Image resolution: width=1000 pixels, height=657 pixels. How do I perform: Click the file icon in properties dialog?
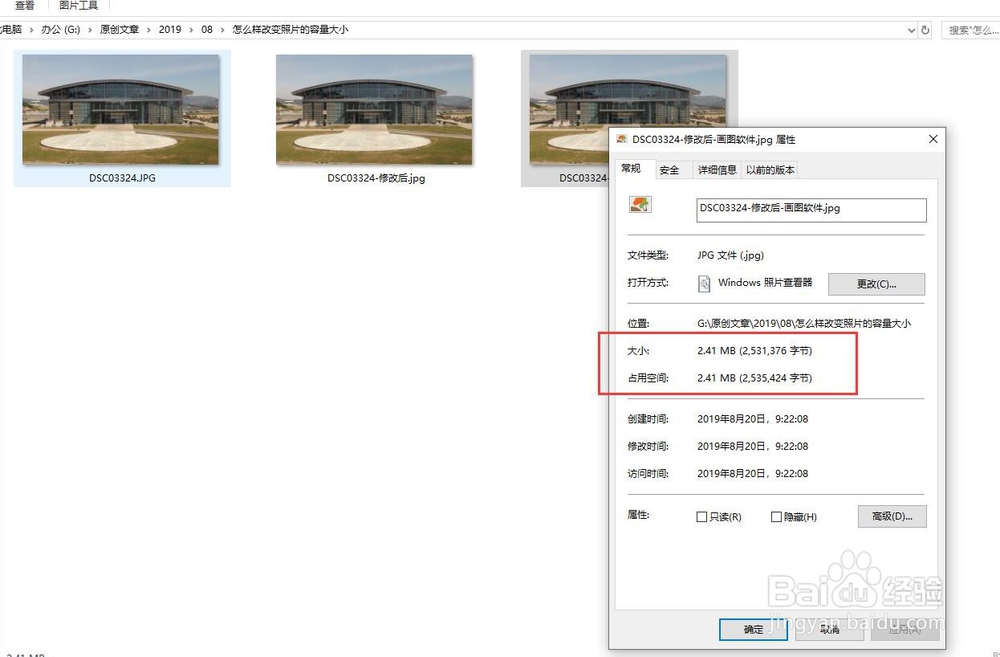click(640, 205)
